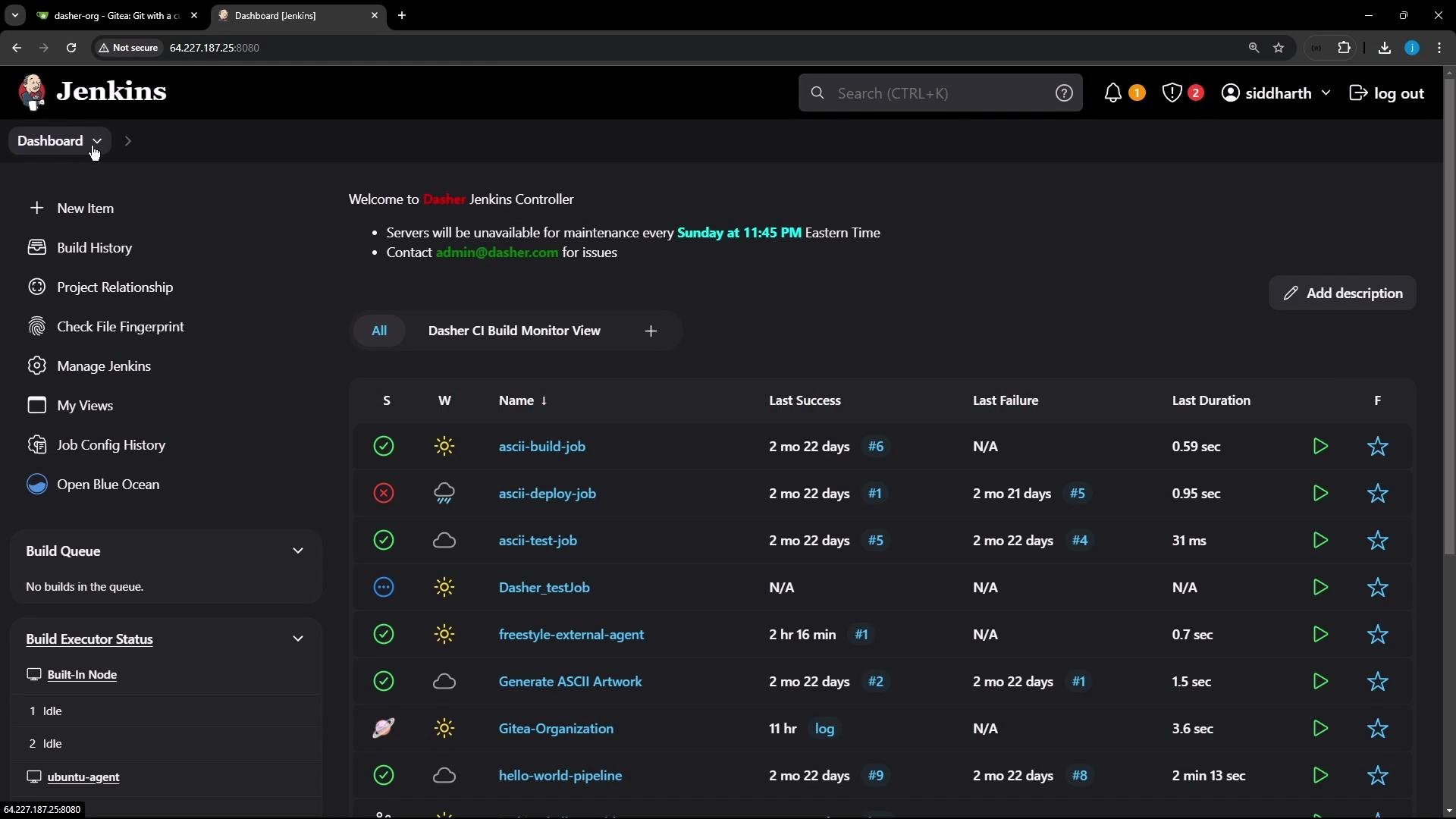This screenshot has width=1456, height=819.
Task: Collapse the Build Queue panel
Action: [298, 551]
